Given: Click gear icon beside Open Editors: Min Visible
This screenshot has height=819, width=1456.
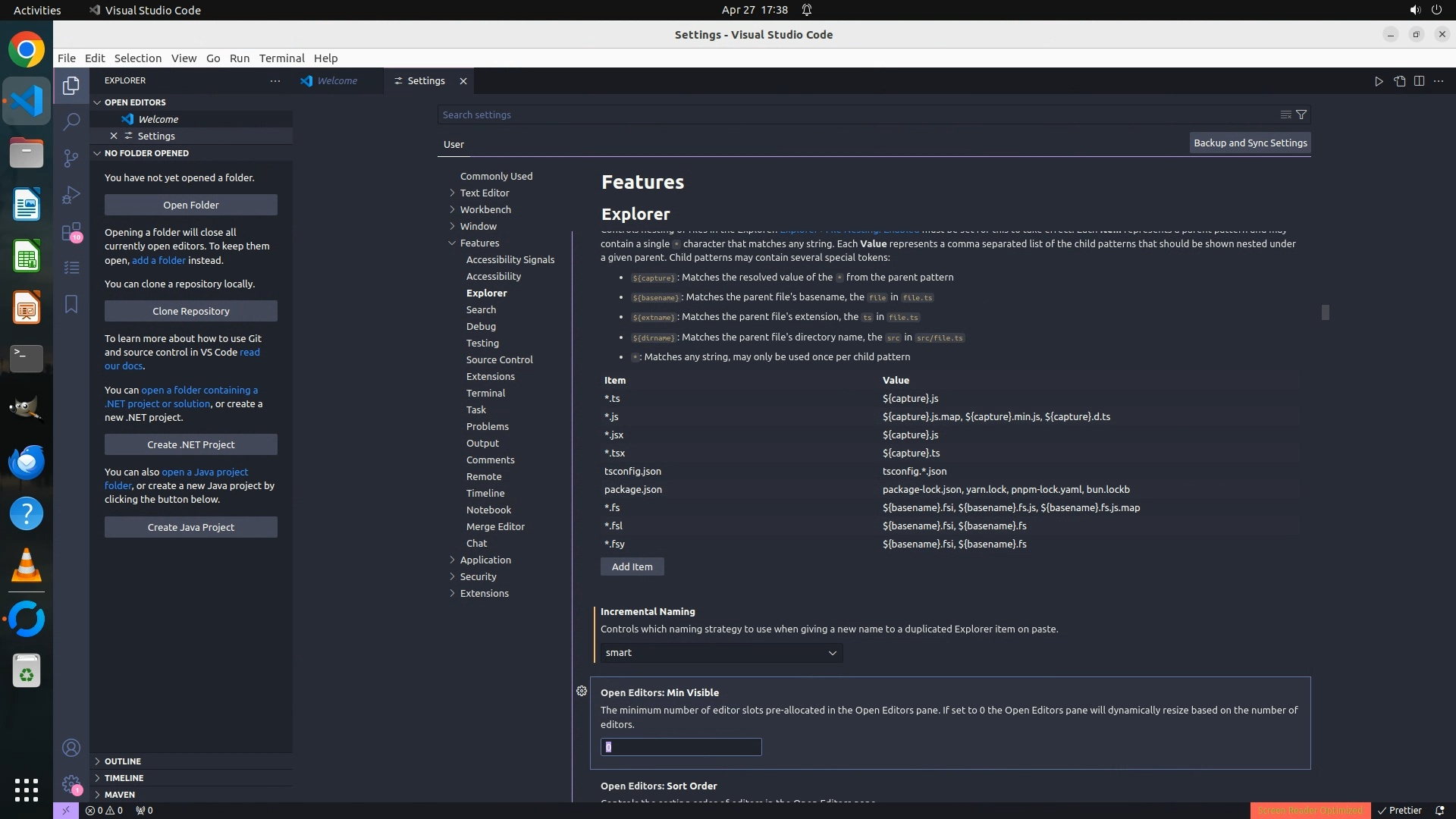Looking at the screenshot, I should pos(582,691).
